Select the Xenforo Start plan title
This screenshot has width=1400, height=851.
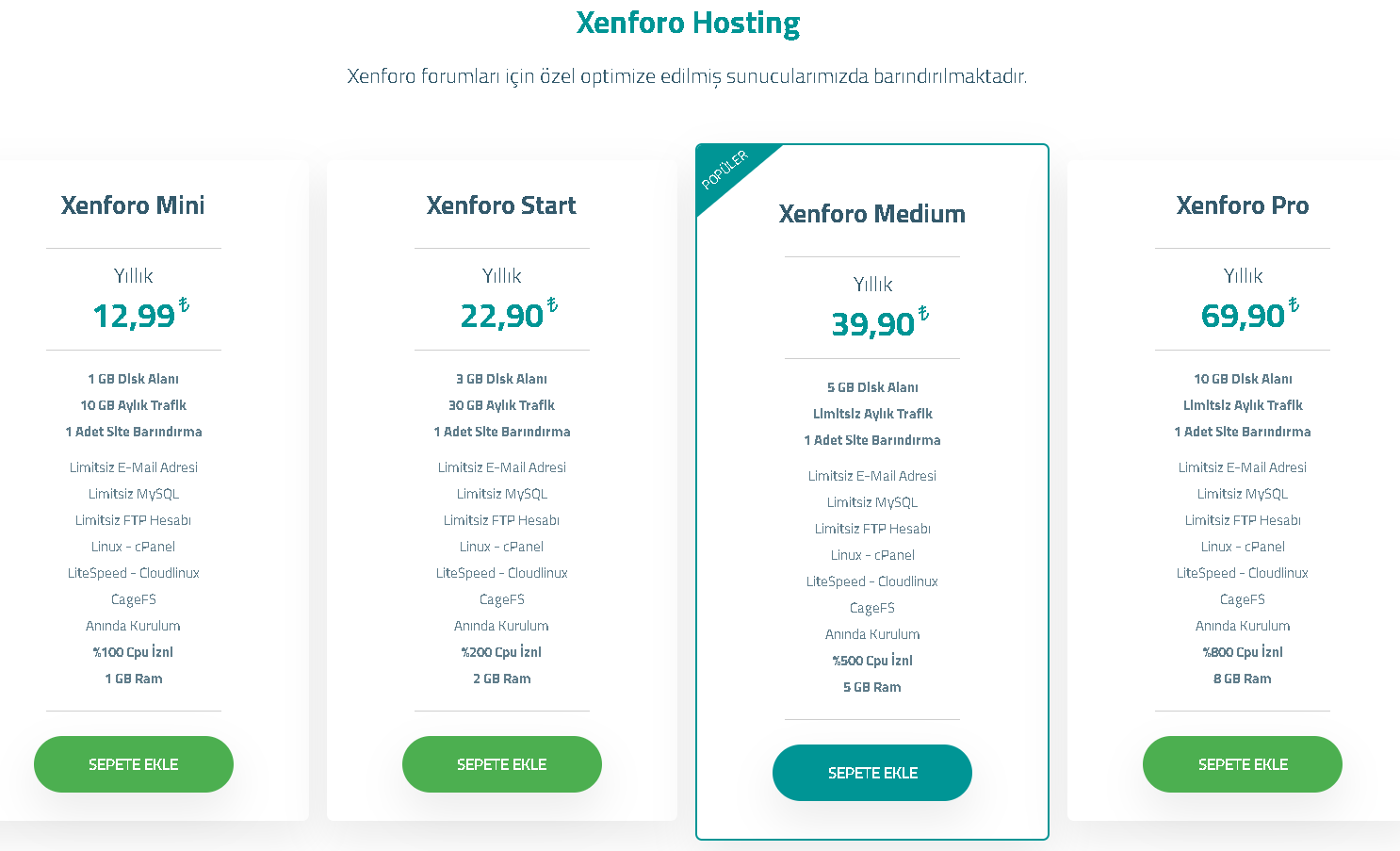pos(501,205)
